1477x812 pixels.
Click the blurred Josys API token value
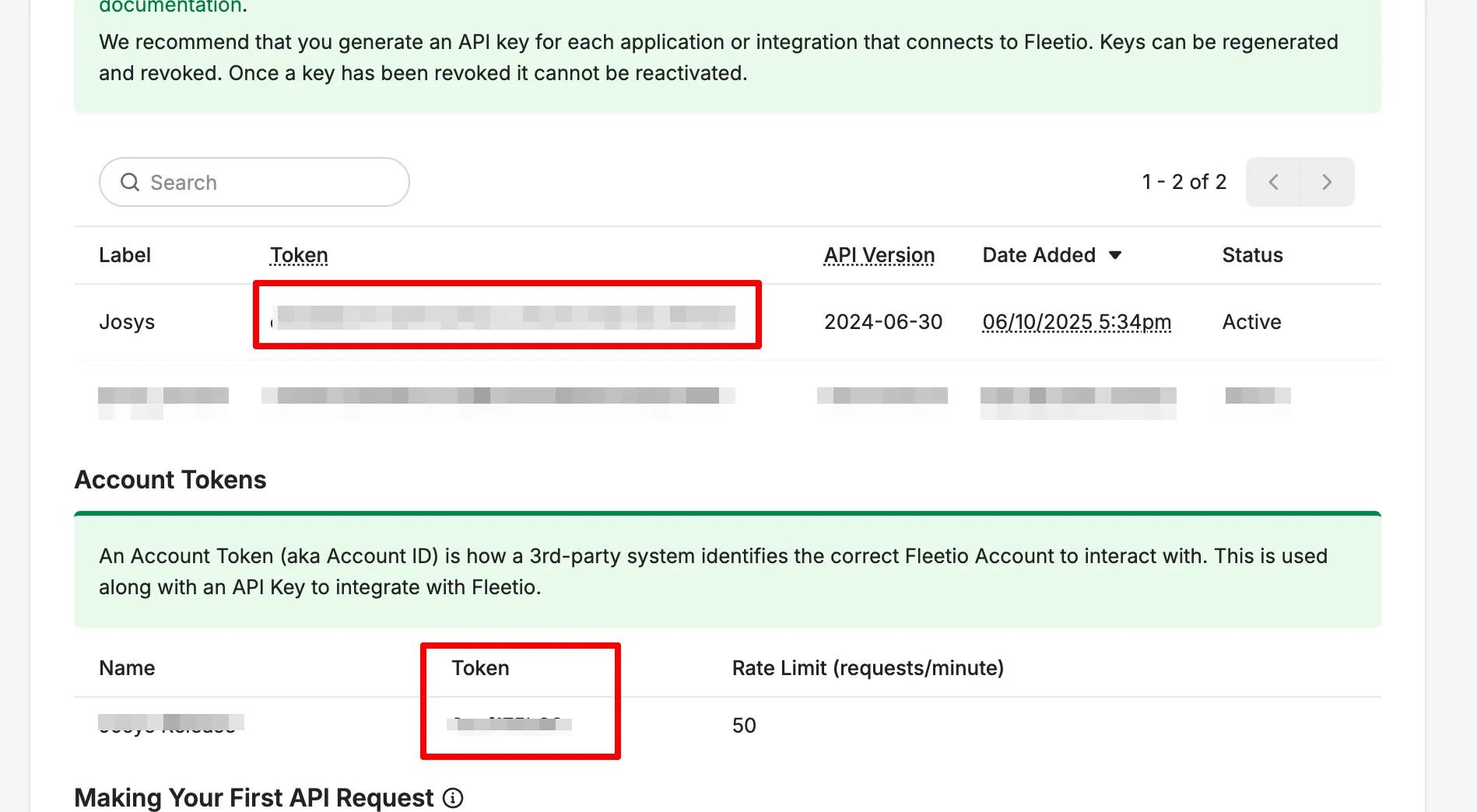tap(504, 317)
